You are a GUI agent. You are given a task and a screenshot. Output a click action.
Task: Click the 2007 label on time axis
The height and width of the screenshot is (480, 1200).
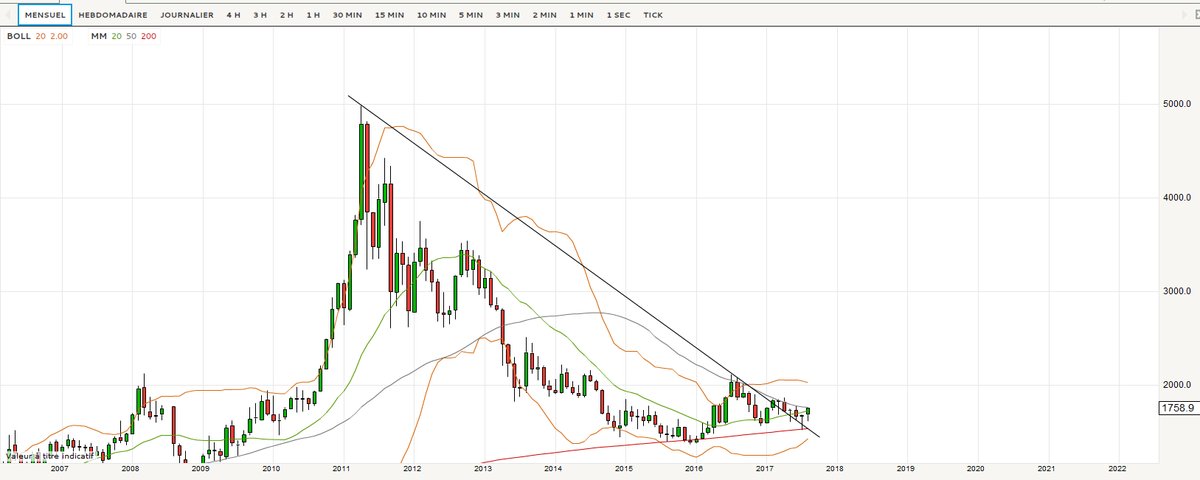click(x=59, y=468)
